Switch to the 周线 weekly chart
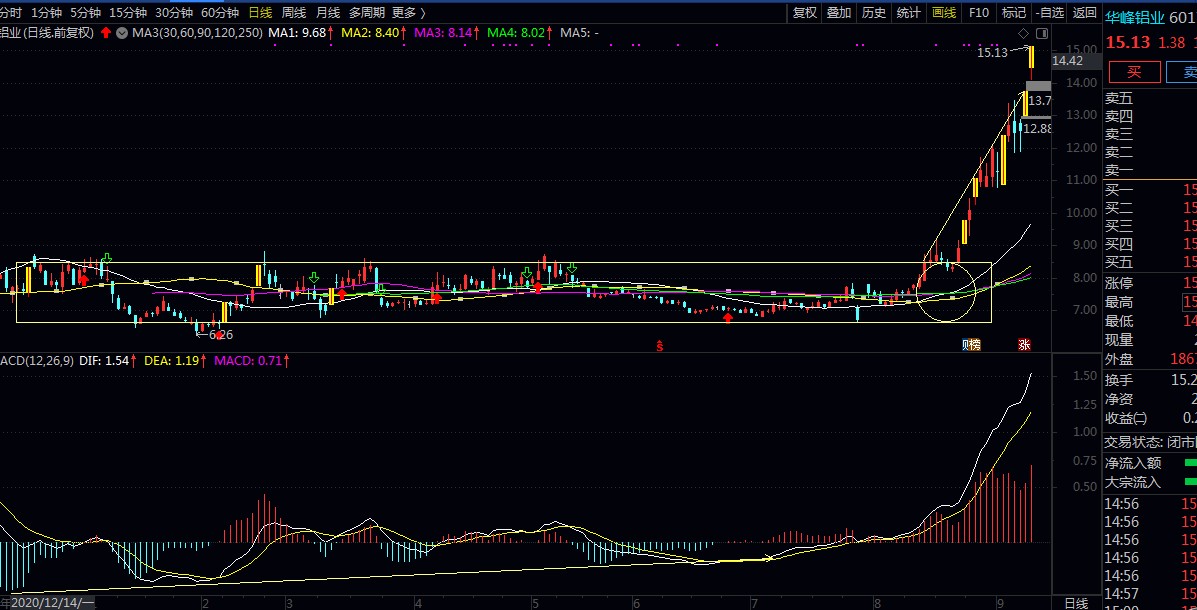This screenshot has height=610, width=1197. pyautogui.click(x=294, y=12)
